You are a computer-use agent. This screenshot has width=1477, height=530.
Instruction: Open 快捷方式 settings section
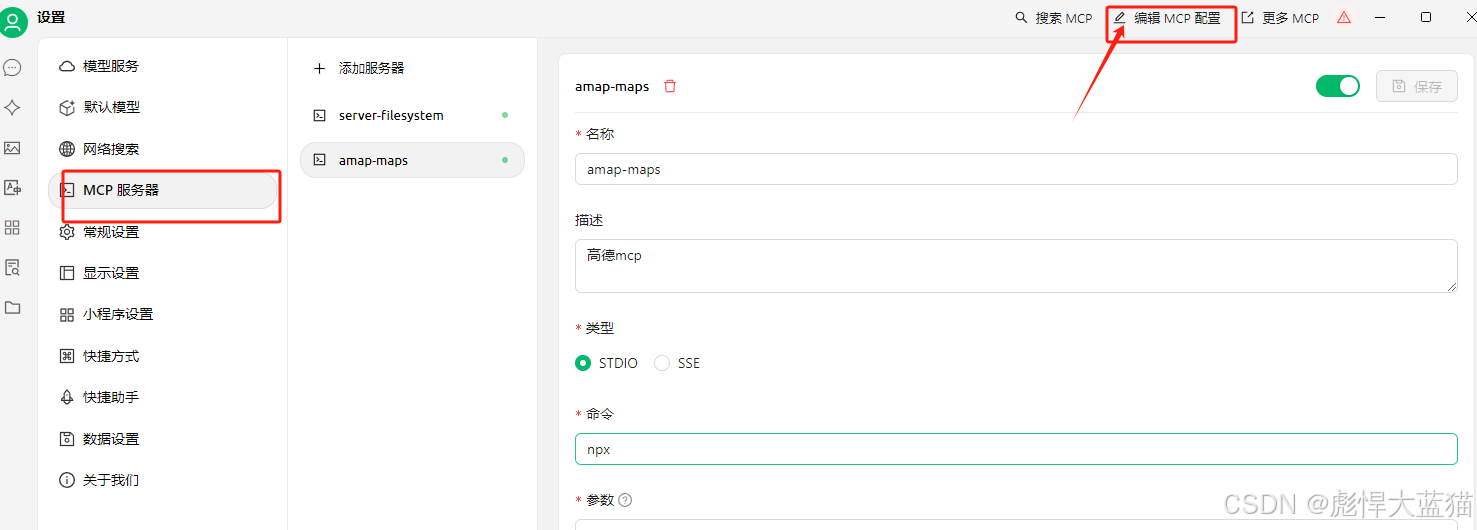pyautogui.click(x=163, y=356)
